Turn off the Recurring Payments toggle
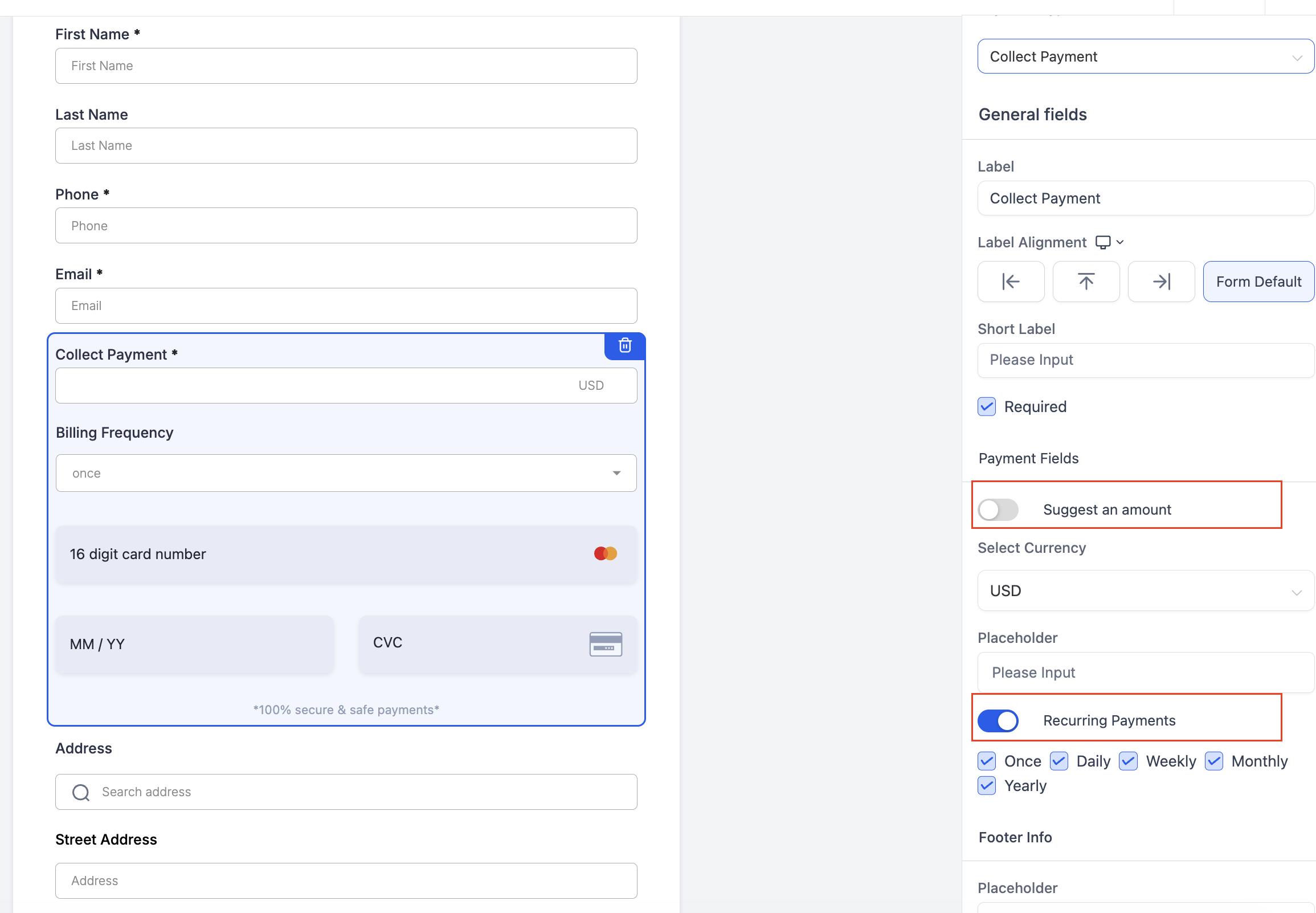 coord(998,721)
